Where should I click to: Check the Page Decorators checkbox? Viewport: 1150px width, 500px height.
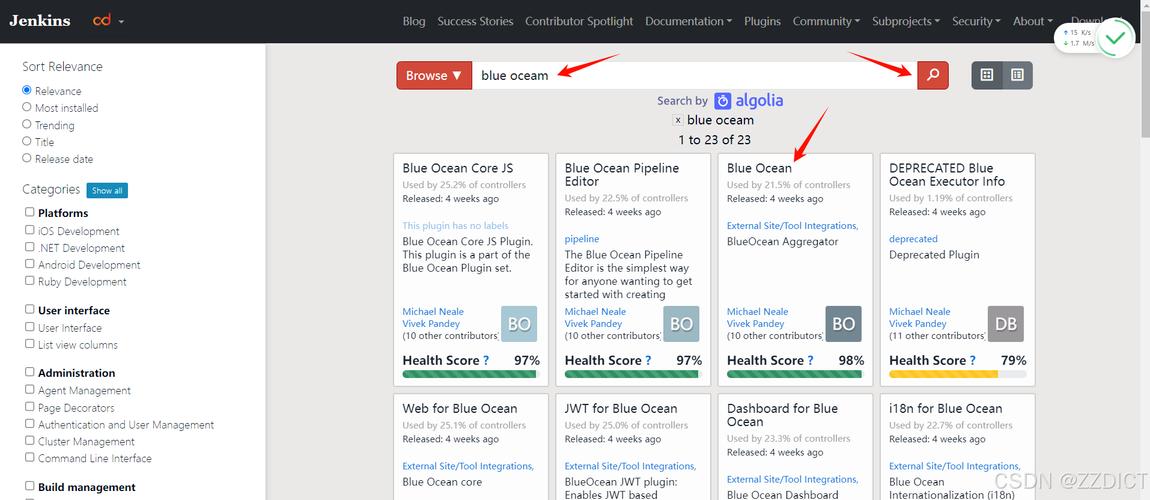pyautogui.click(x=29, y=406)
